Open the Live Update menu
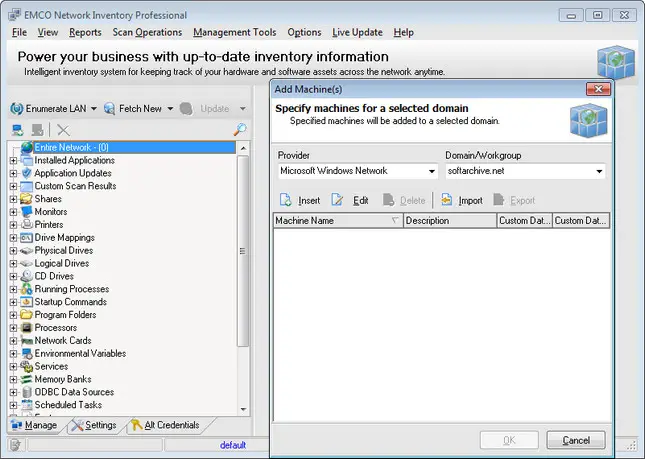The width and height of the screenshot is (645, 459). [x=357, y=32]
